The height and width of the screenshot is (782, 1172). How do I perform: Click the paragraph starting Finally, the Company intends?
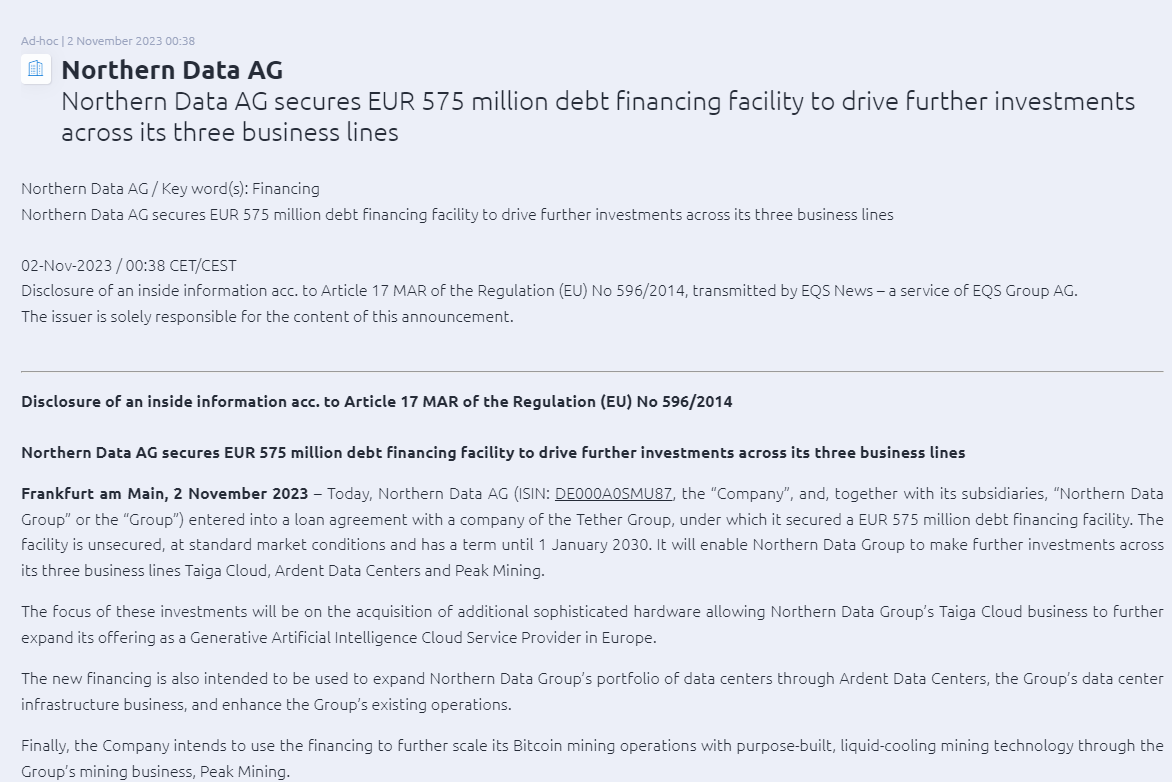[592, 758]
